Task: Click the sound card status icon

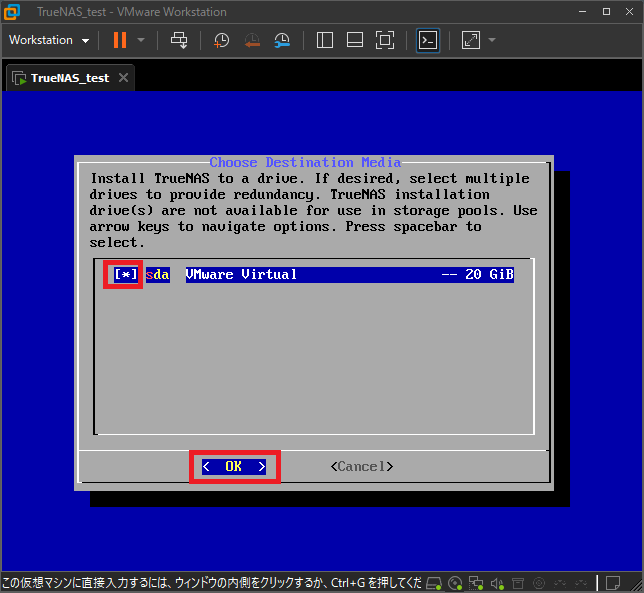Action: click(497, 583)
